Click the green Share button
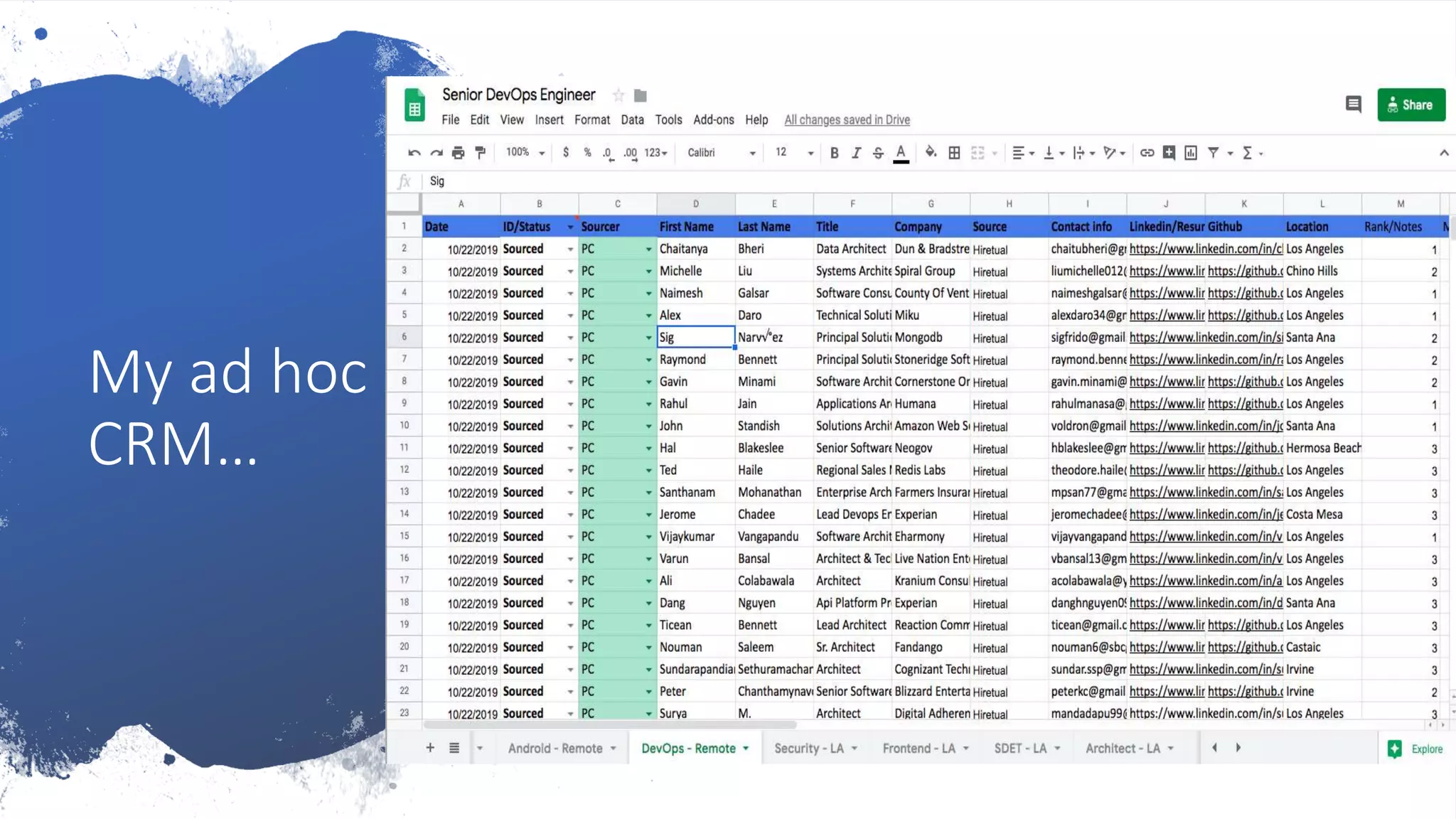The image size is (1456, 819). (x=1410, y=105)
